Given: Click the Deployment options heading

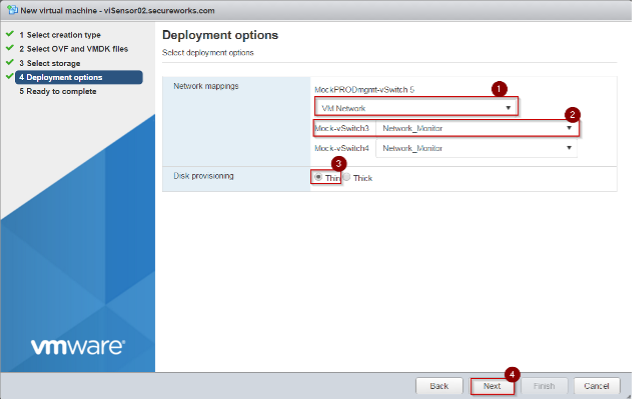Looking at the screenshot, I should 220,35.
